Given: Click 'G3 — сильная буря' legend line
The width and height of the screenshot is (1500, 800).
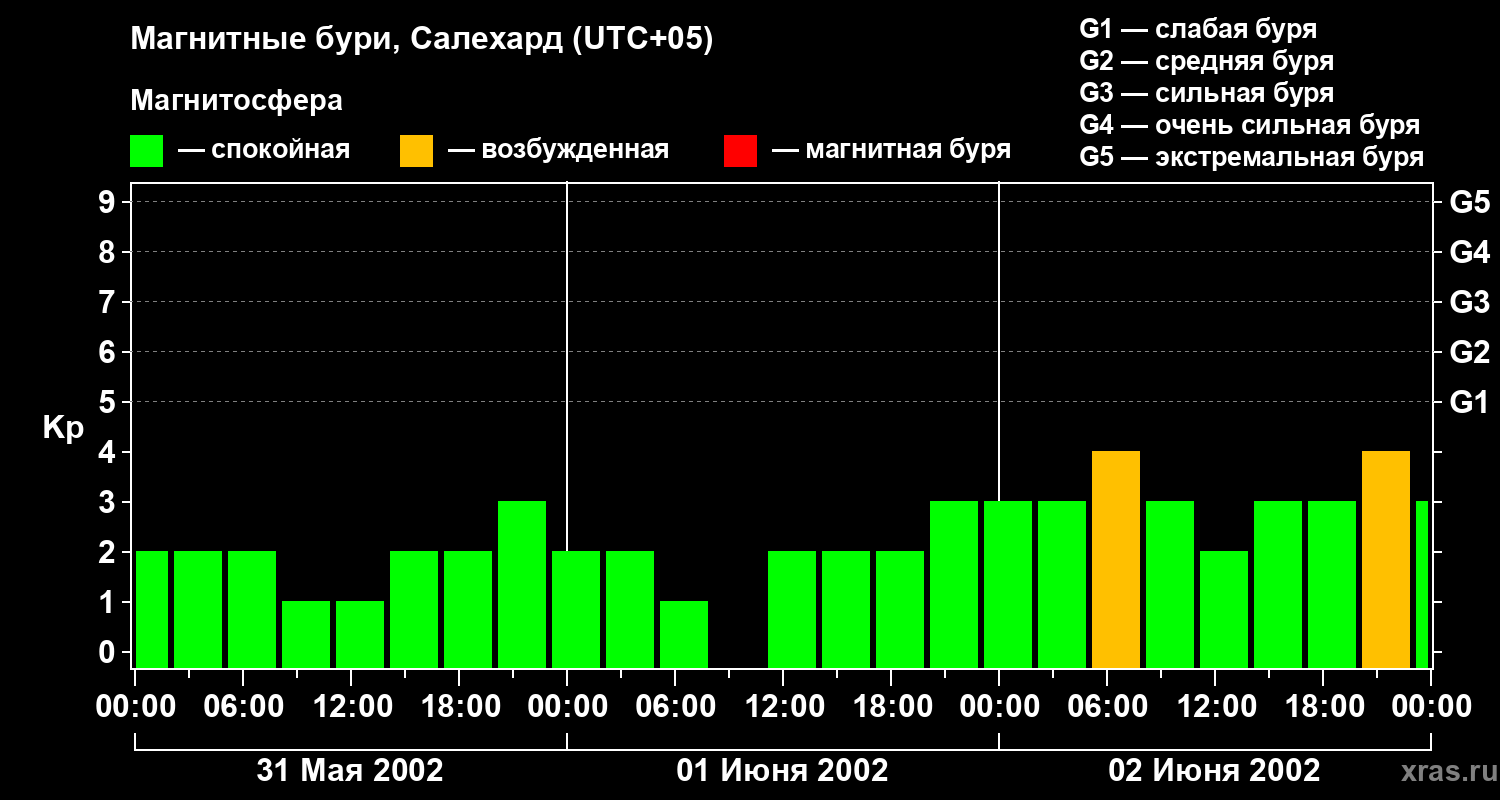Looking at the screenshot, I should tap(1206, 93).
